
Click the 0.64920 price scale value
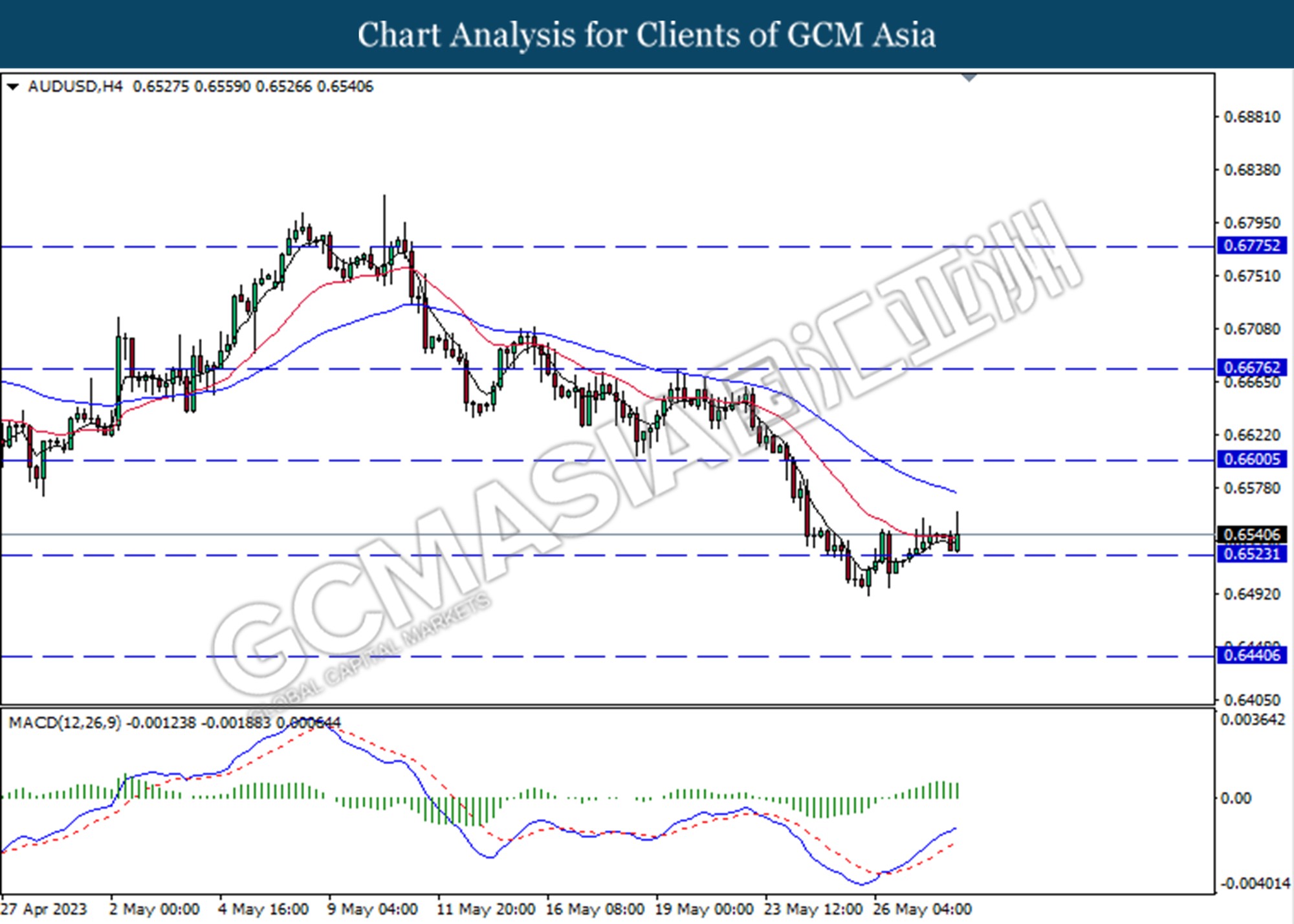click(x=1252, y=594)
